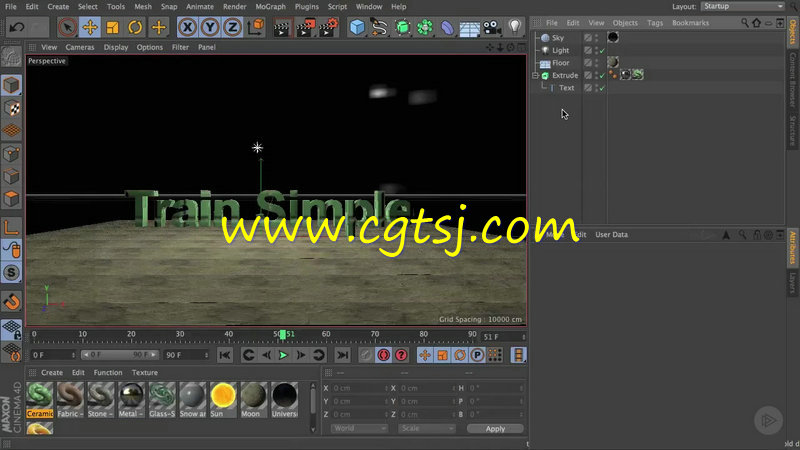Switch to Polygons mode
This screenshot has height=450, width=800.
(x=11, y=198)
